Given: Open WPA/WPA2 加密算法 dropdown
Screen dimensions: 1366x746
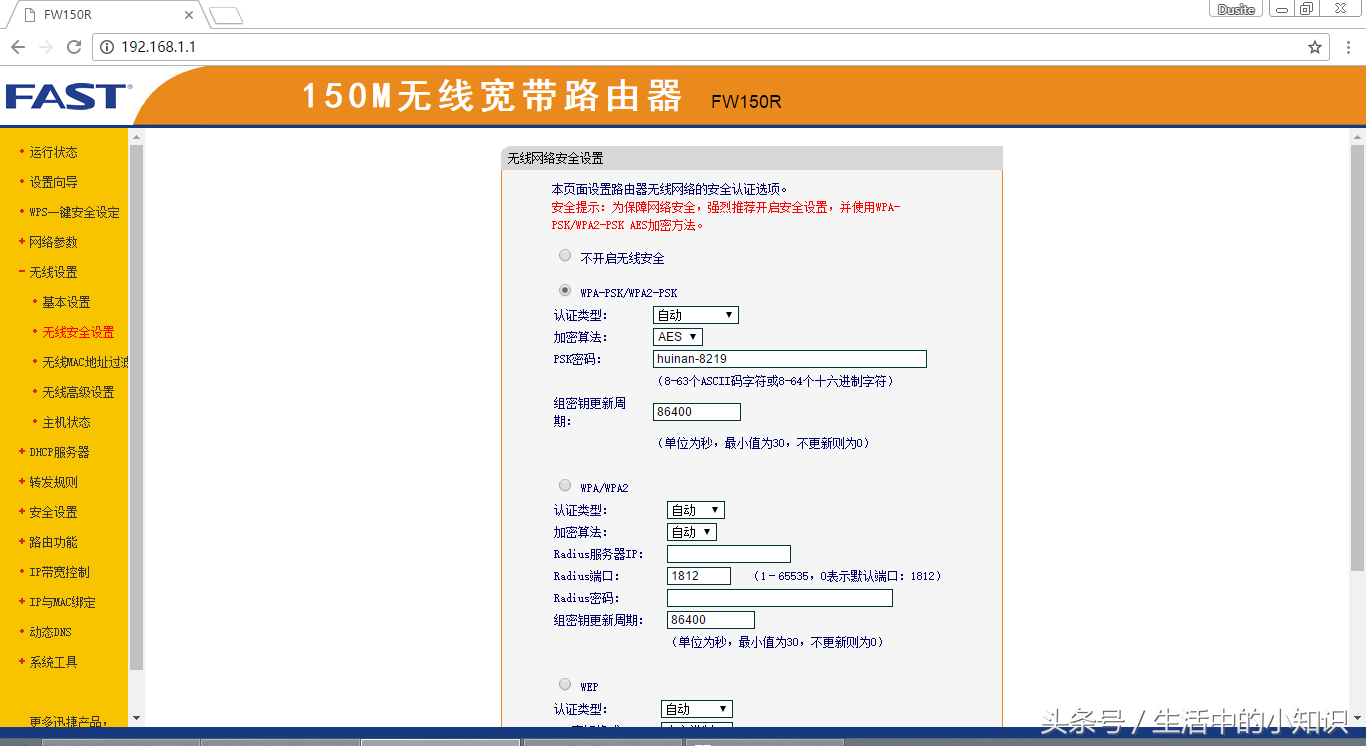Looking at the screenshot, I should click(x=692, y=532).
